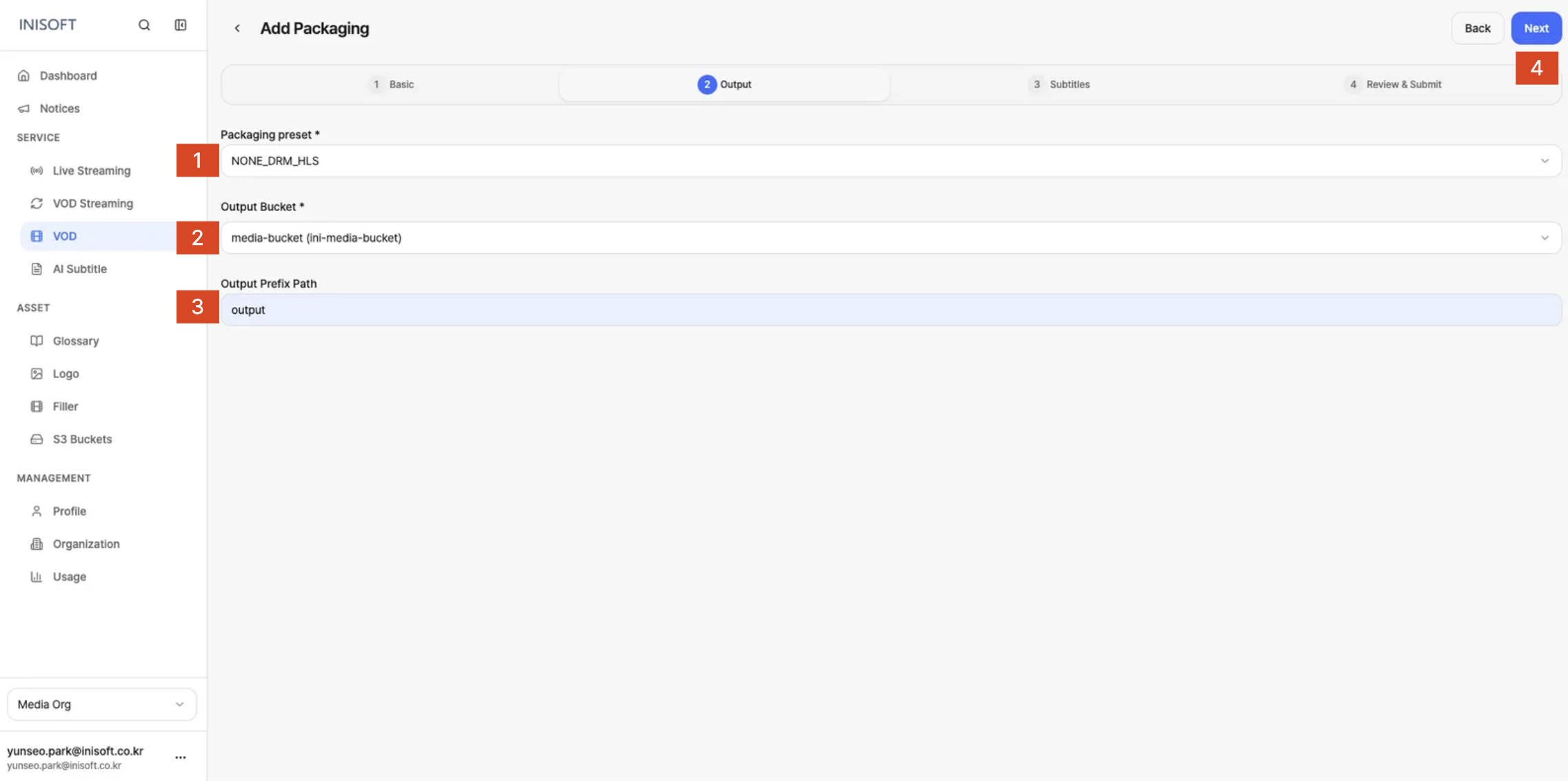
Task: Click the Dashboard home icon
Action: pos(23,75)
